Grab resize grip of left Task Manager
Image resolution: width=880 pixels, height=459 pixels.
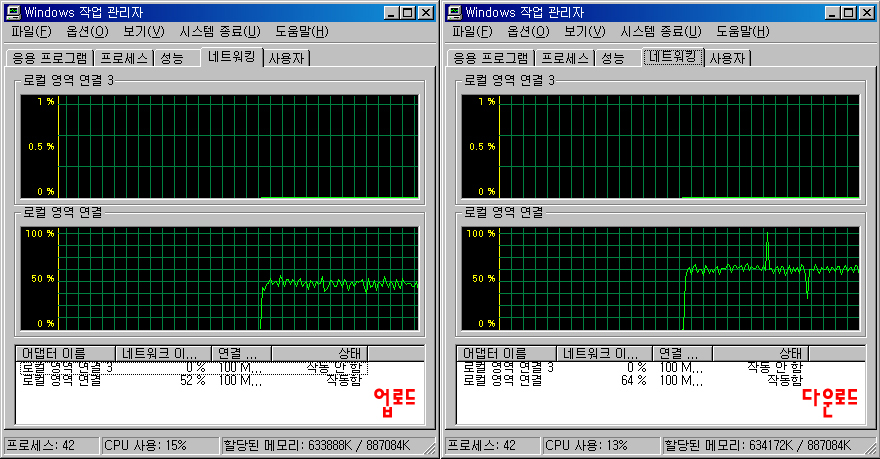click(430, 448)
